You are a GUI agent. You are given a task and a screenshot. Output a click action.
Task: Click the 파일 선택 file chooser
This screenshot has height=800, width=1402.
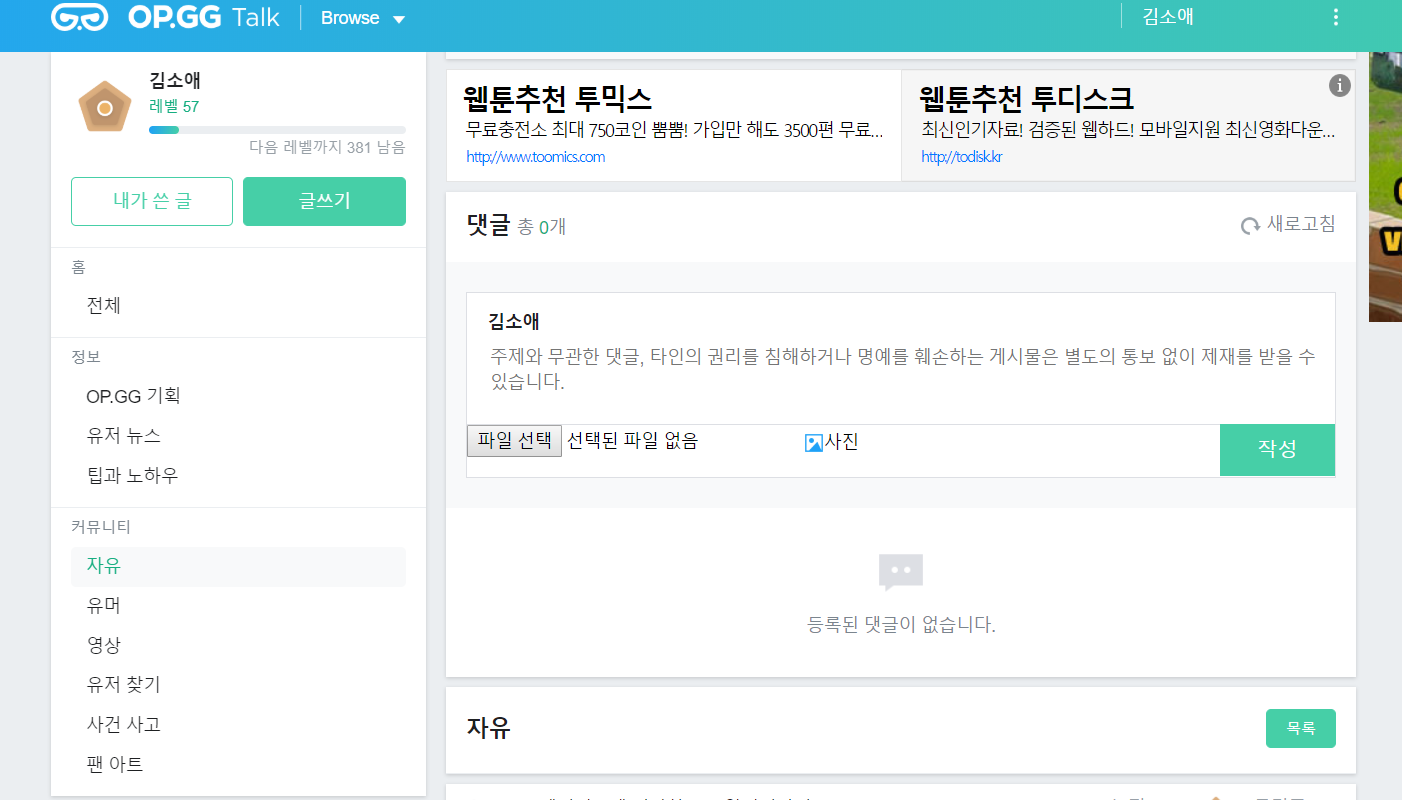coord(514,441)
